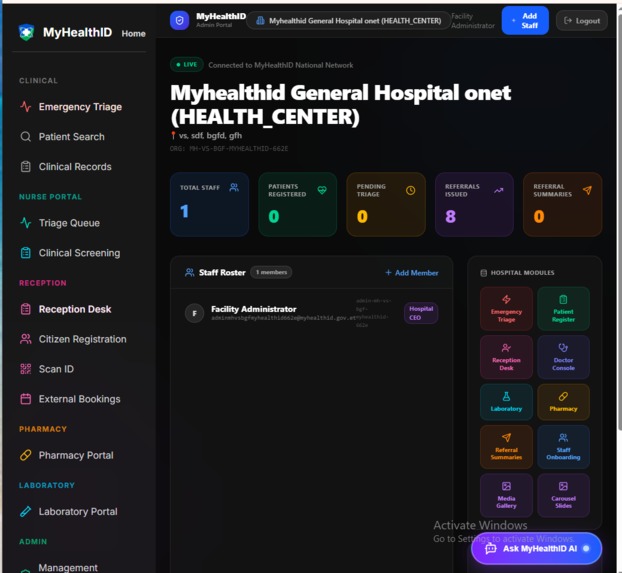This screenshot has width=622, height=573.
Task: Open the Reception Desk module tile
Action: point(506,357)
